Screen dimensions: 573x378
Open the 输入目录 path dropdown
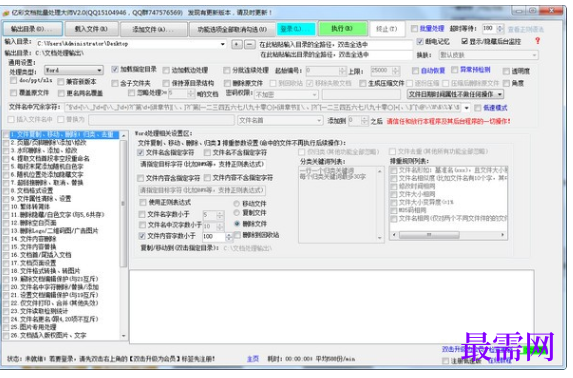click(223, 44)
